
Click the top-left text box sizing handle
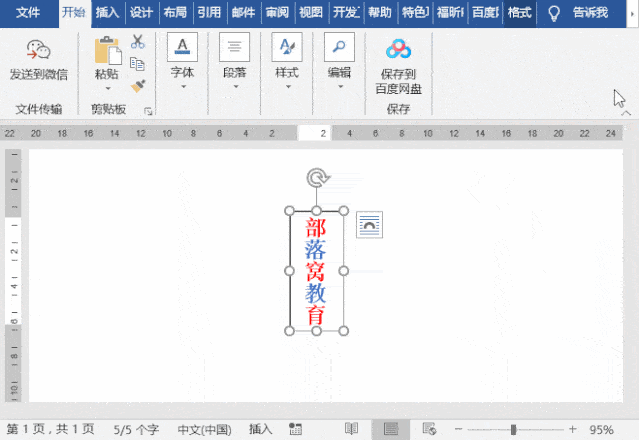click(x=289, y=211)
